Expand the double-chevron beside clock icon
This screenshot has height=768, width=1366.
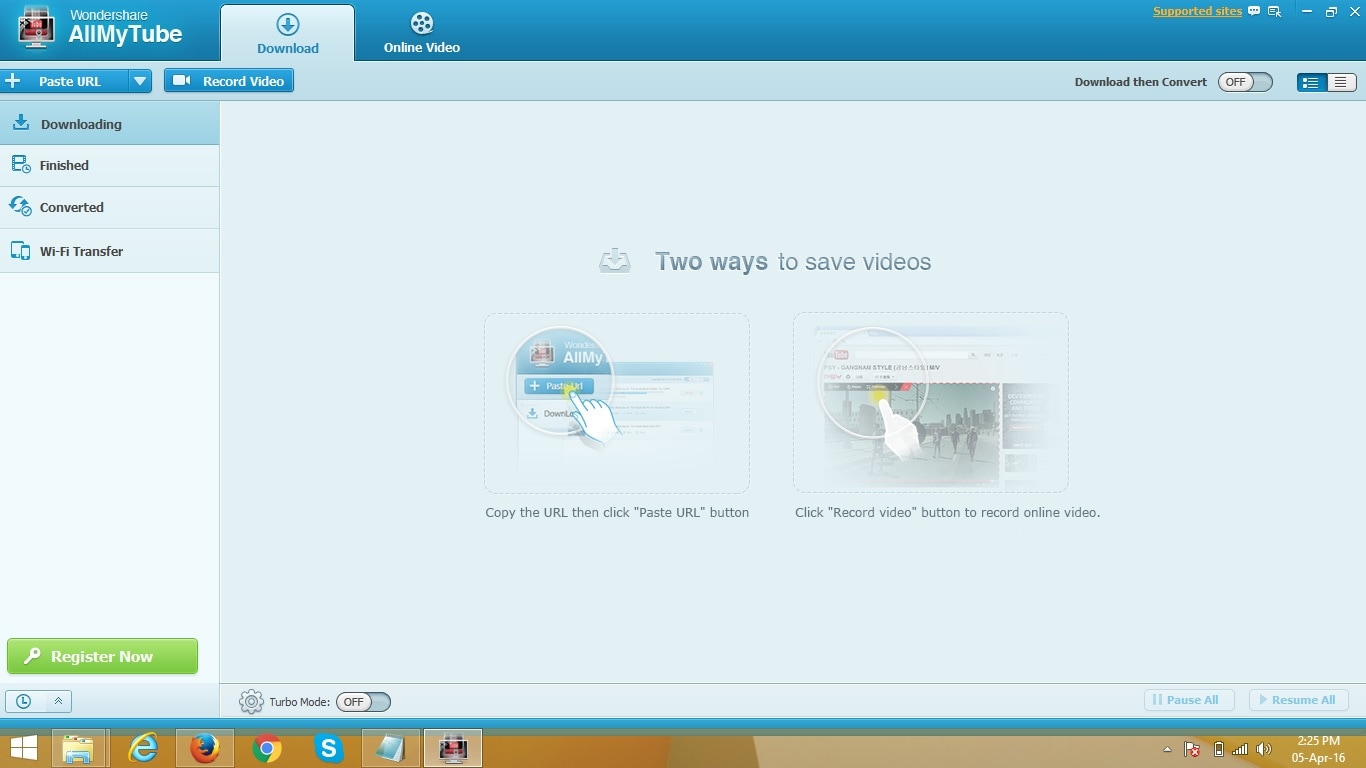tap(58, 701)
